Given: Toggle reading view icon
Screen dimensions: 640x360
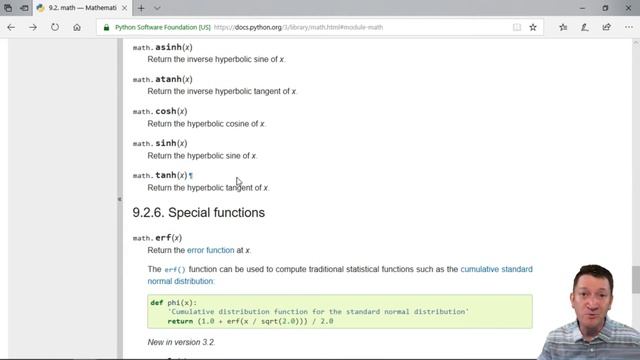Looking at the screenshot, I should pos(517,27).
